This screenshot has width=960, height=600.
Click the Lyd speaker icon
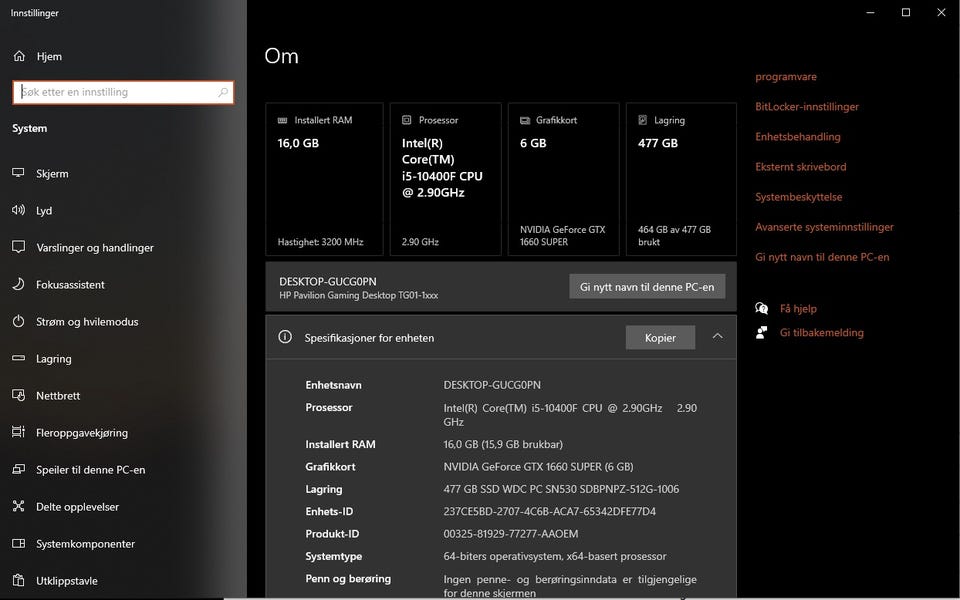point(18,210)
